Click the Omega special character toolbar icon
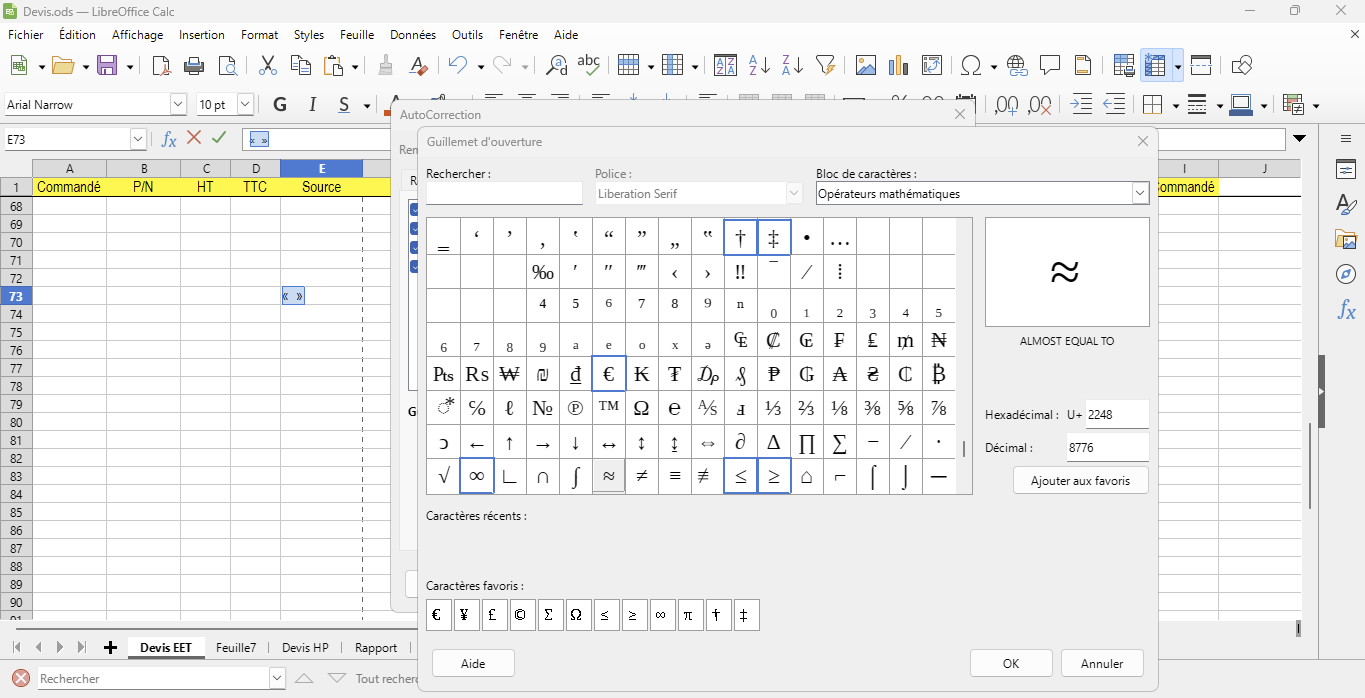Image resolution: width=1365 pixels, height=698 pixels. 970,66
